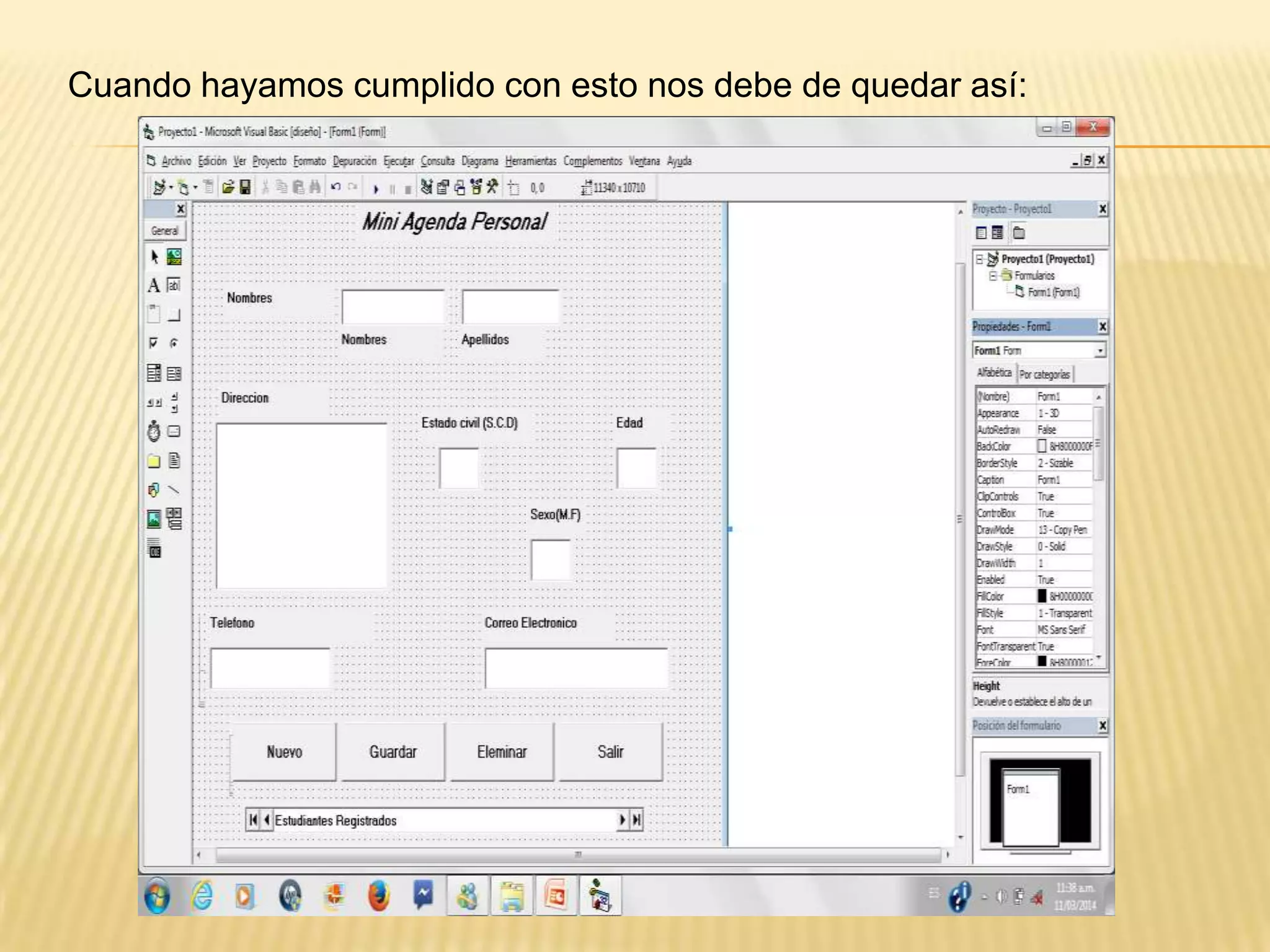Click the Undo toolbar icon
This screenshot has height=952, width=1270.
[335, 188]
